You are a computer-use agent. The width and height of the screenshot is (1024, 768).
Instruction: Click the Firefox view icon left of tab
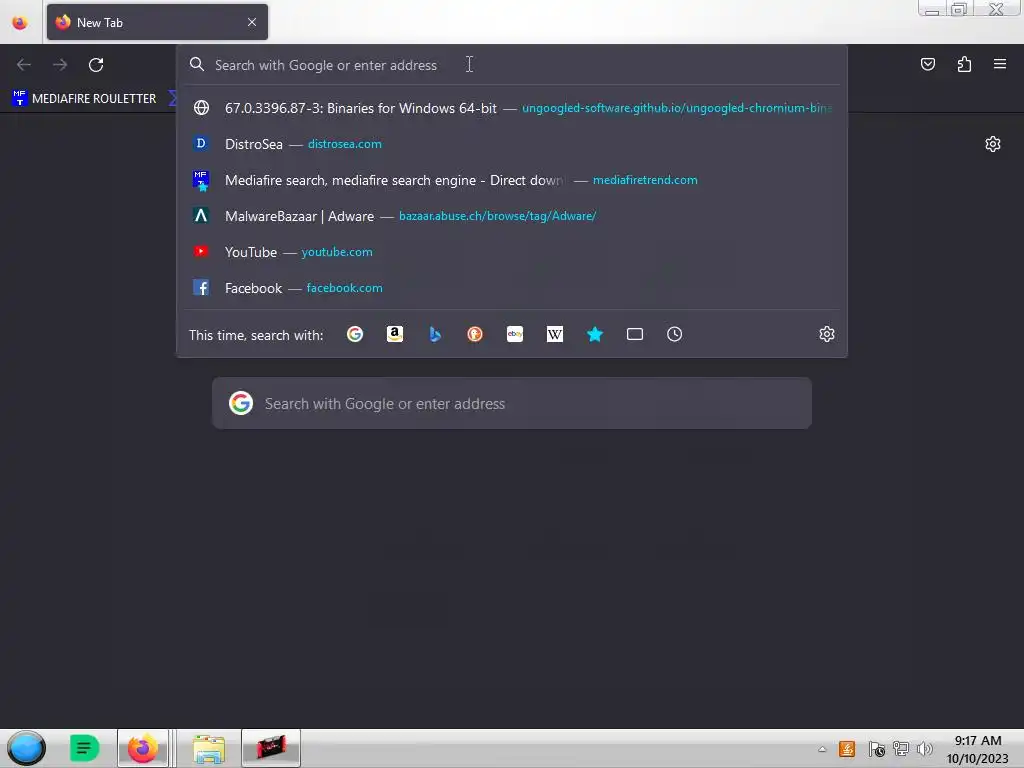(x=20, y=23)
